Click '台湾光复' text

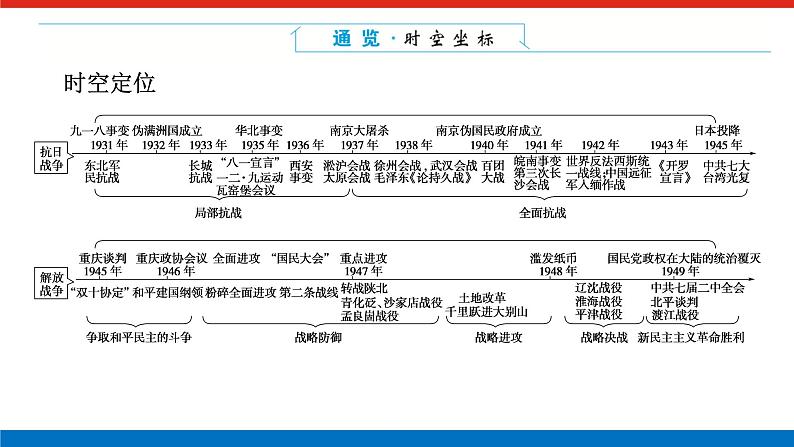726,178
